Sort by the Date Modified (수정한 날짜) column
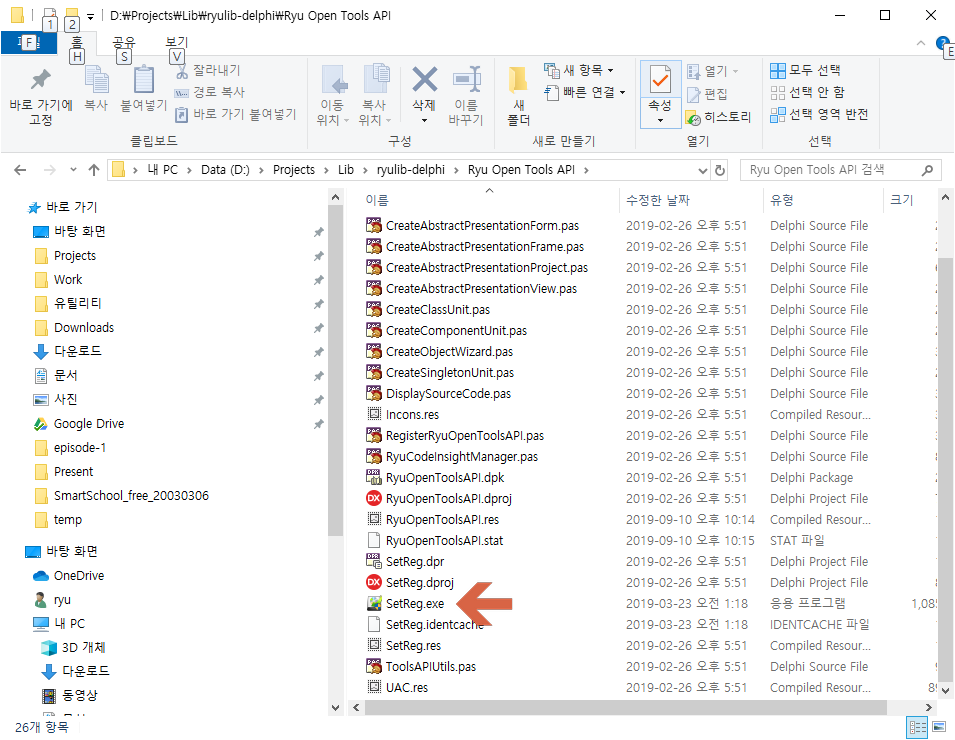Image resolution: width=955 pixels, height=740 pixels. pos(660,200)
